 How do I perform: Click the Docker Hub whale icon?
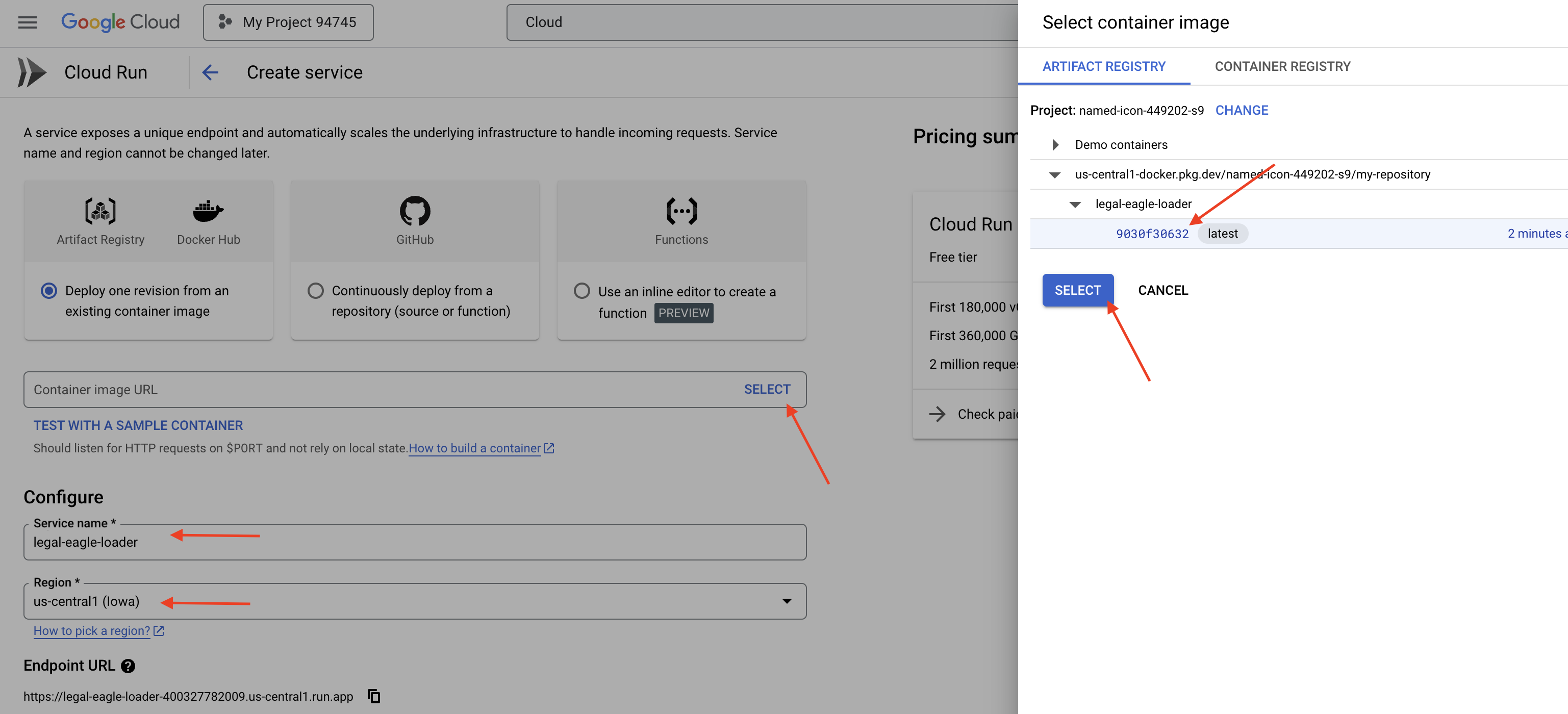click(x=208, y=211)
